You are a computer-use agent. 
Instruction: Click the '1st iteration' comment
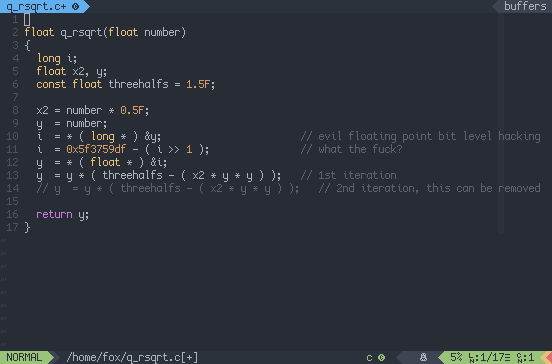coord(349,175)
